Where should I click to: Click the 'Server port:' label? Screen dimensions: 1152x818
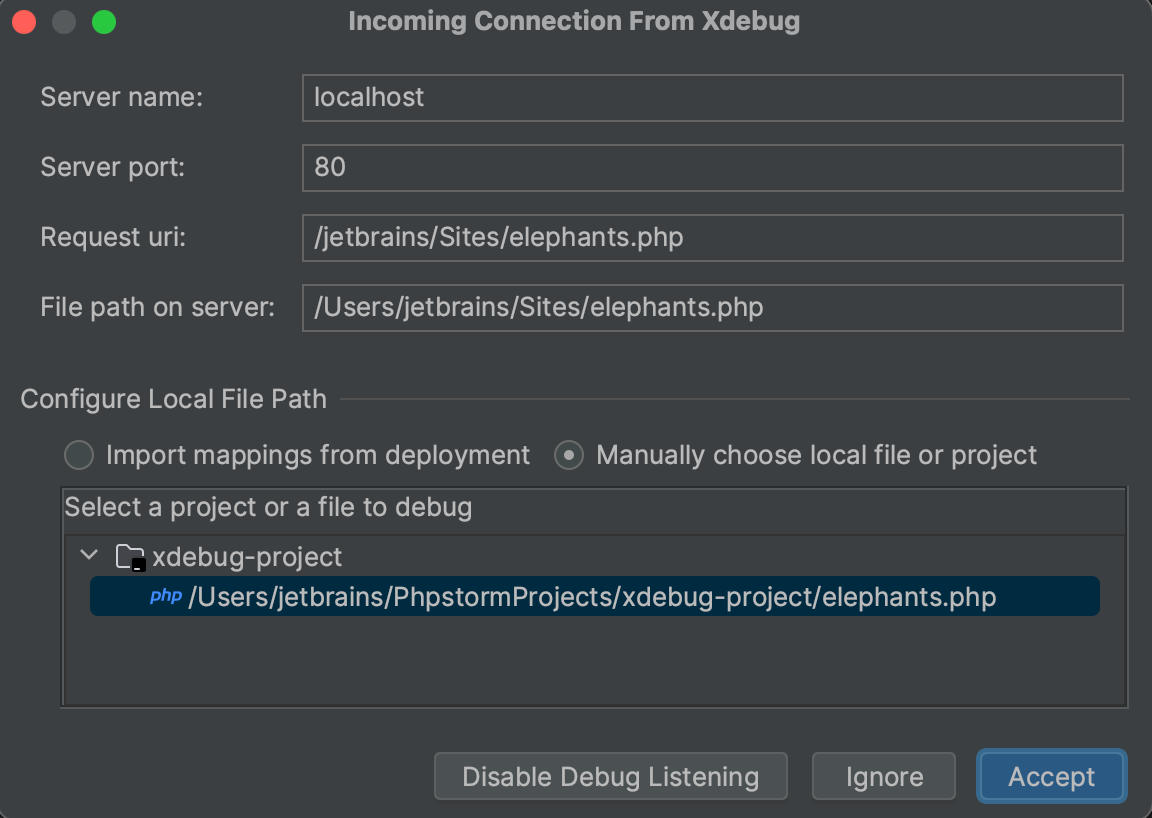point(112,167)
